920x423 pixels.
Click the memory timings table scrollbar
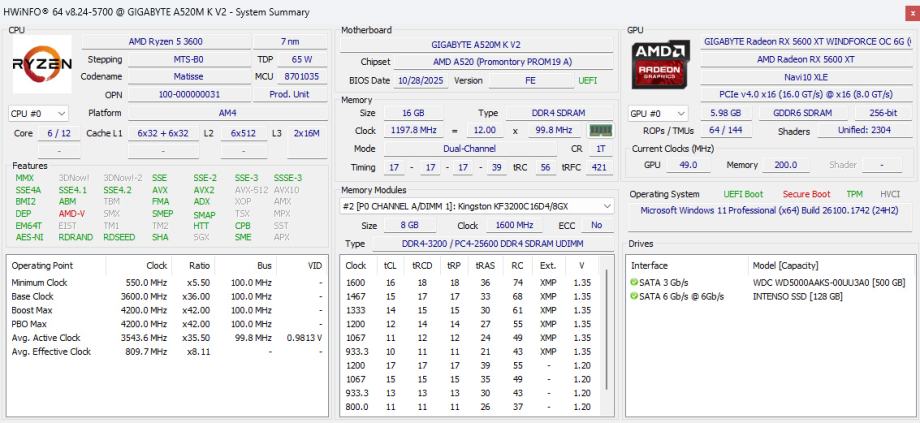point(606,329)
